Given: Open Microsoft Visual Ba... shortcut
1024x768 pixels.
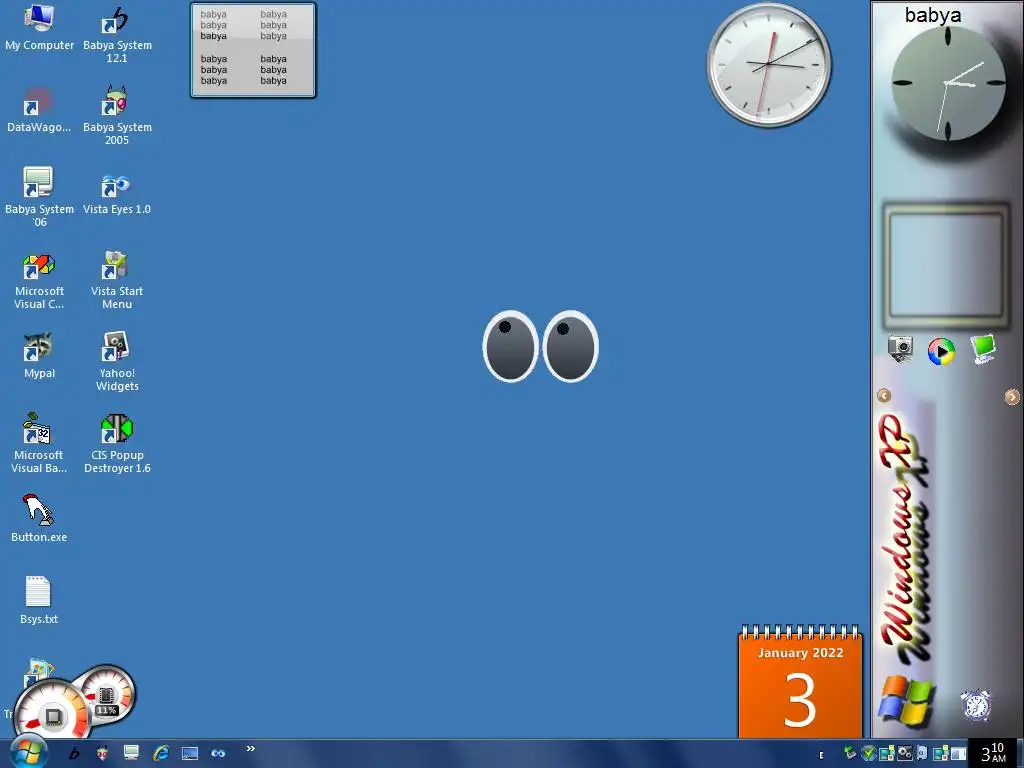Looking at the screenshot, I should click(39, 443).
